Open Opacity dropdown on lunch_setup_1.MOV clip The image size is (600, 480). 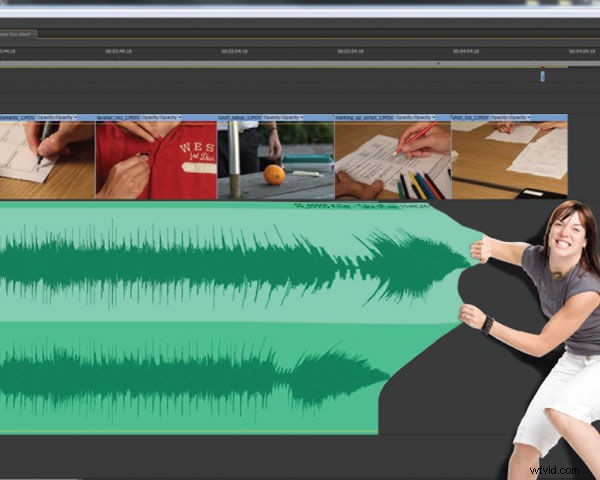click(284, 118)
